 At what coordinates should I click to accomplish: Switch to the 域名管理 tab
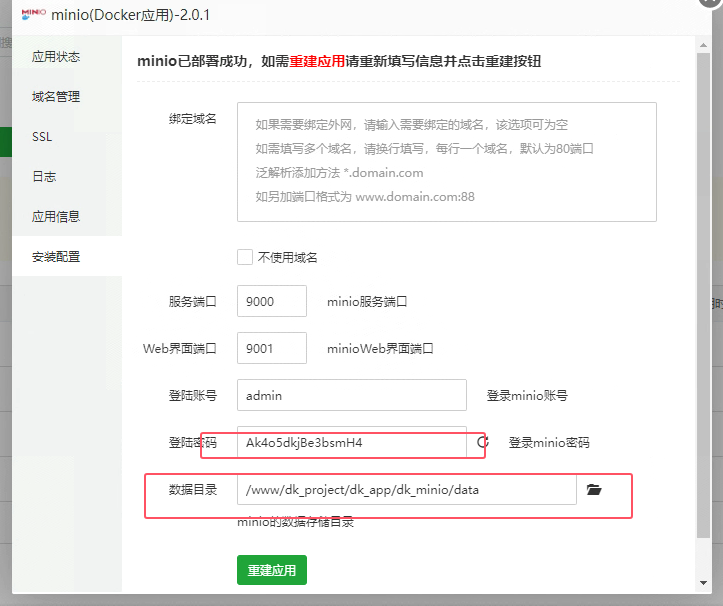point(67,96)
